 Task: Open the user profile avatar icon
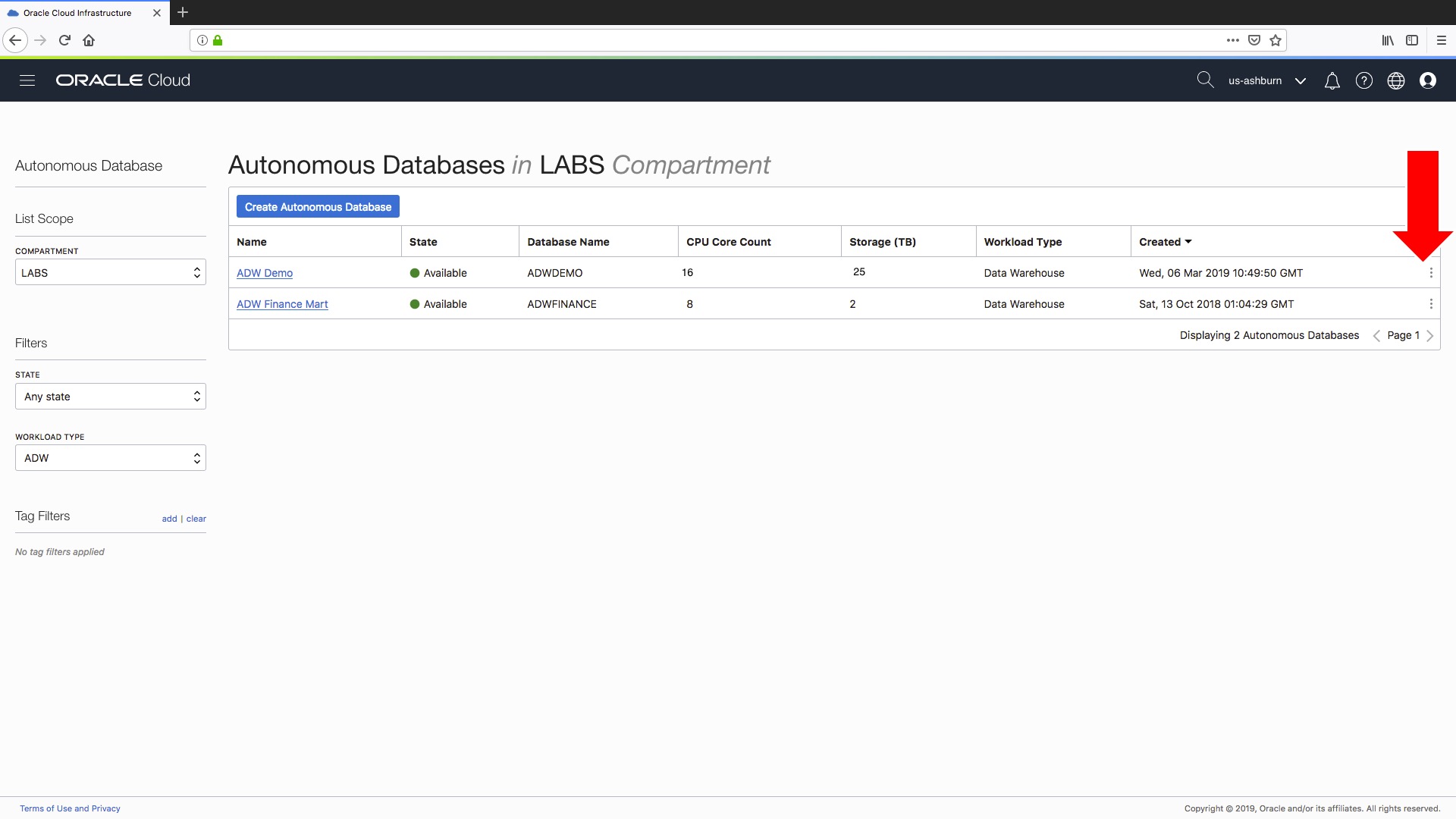coord(1429,80)
